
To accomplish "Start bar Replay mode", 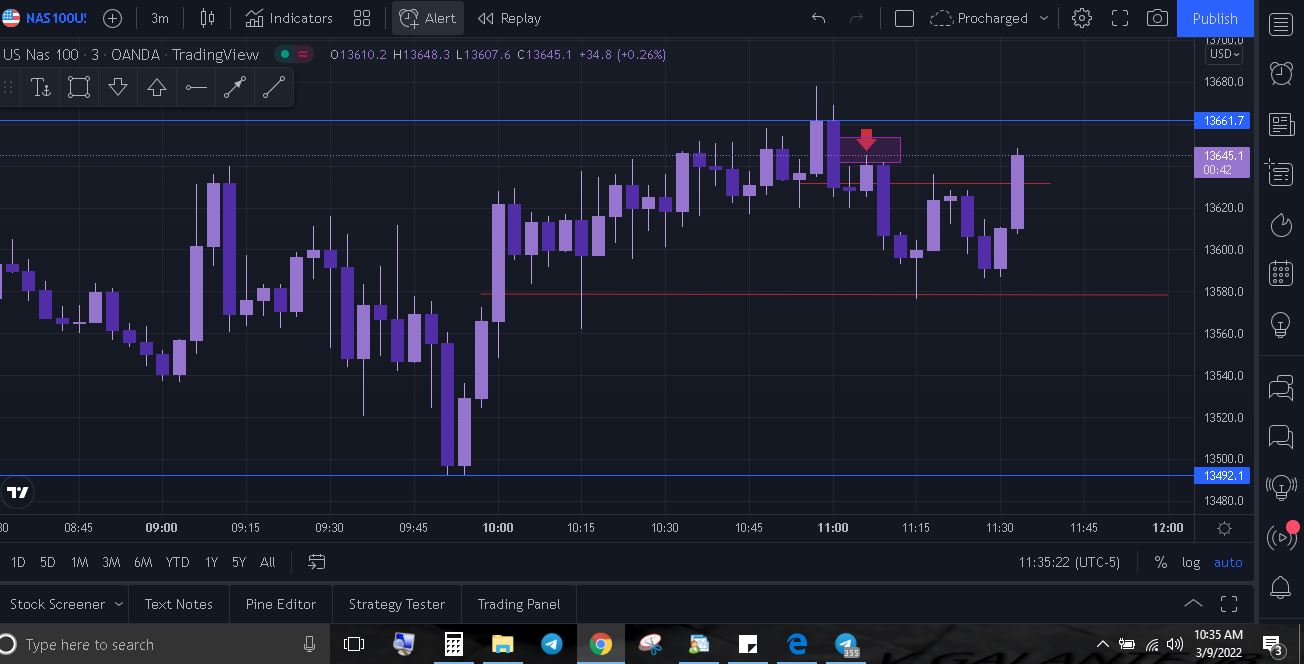I will coord(510,18).
